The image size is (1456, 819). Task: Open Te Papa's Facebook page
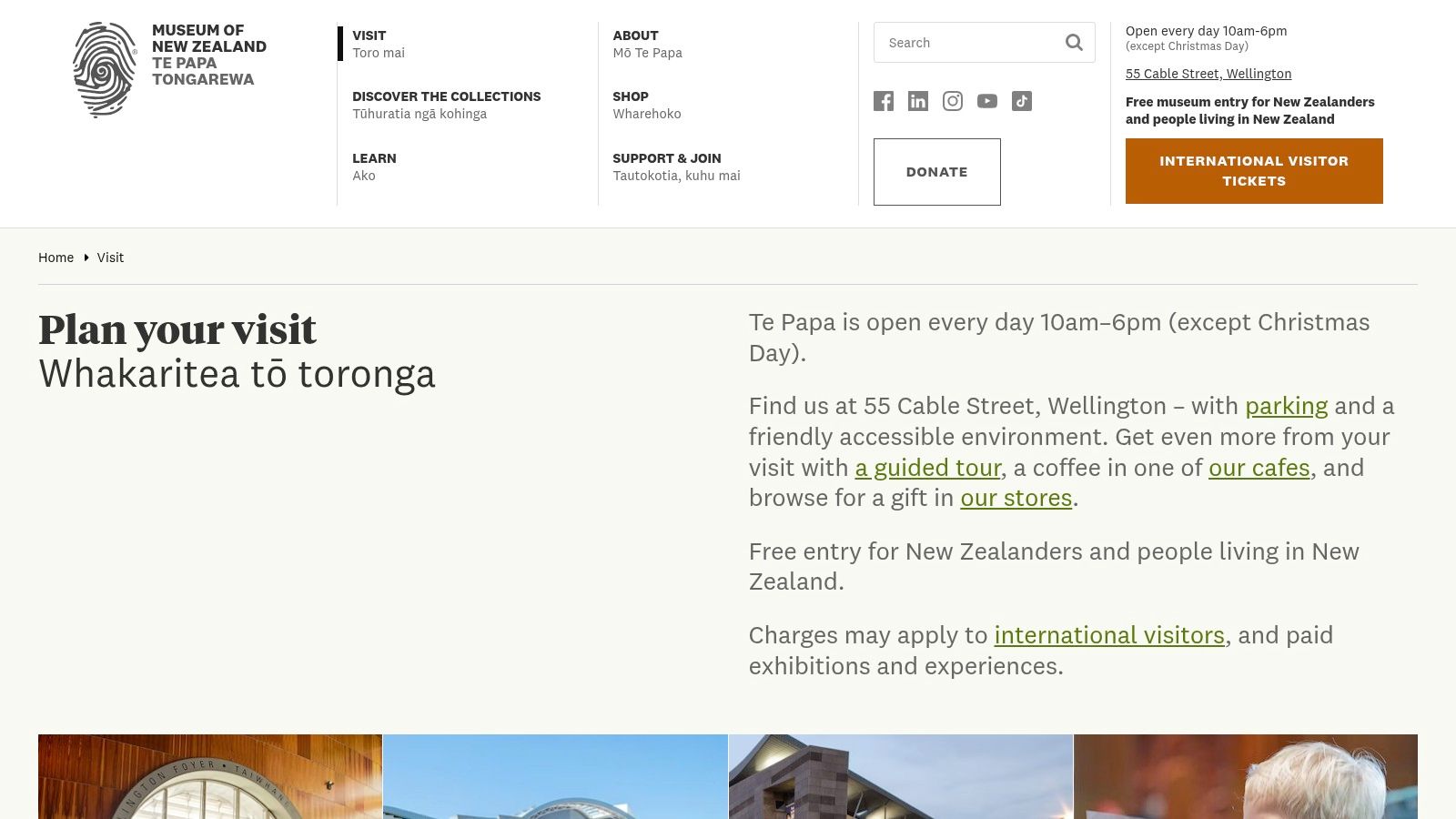883,101
